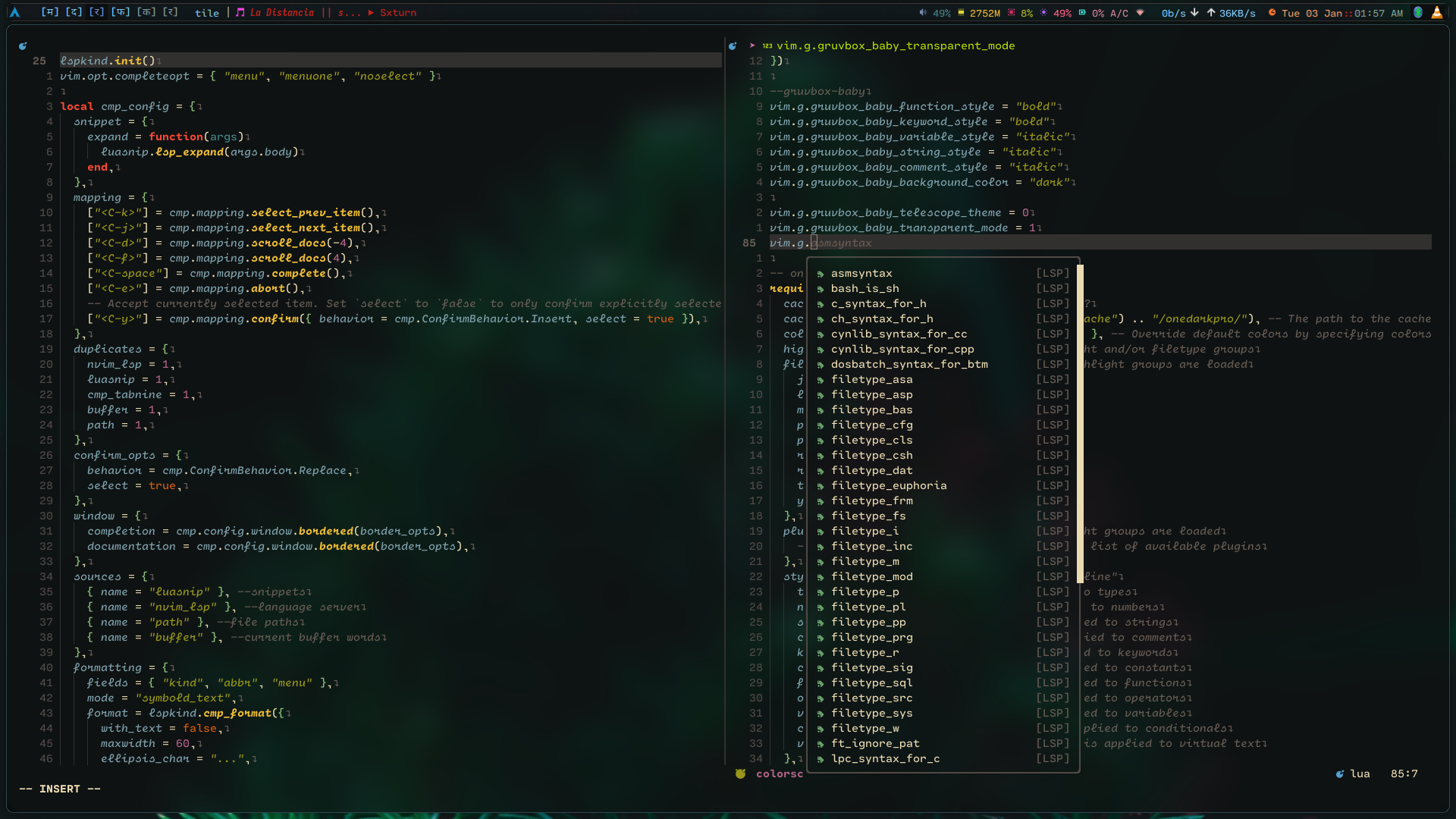Screen dimensions: 1456x819
Task: Click the clock icon beside the date
Action: click(1272, 13)
